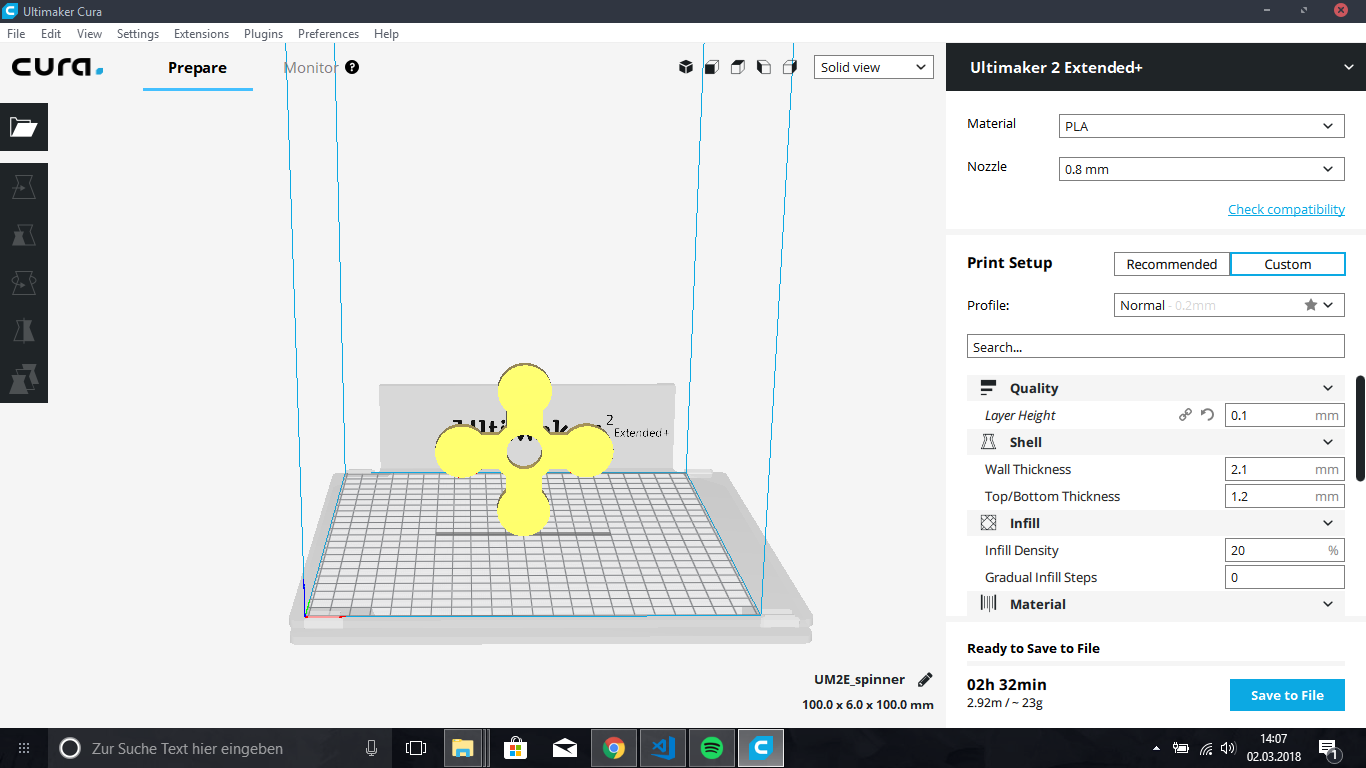This screenshot has height=768, width=1366.
Task: Click the Infill Density value field
Action: pos(1285,550)
